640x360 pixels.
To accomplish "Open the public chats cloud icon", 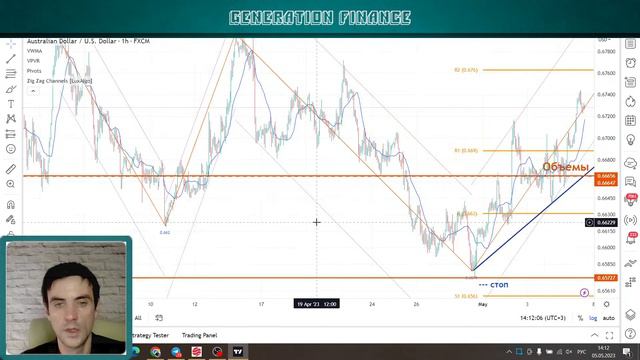I will click(630, 163).
